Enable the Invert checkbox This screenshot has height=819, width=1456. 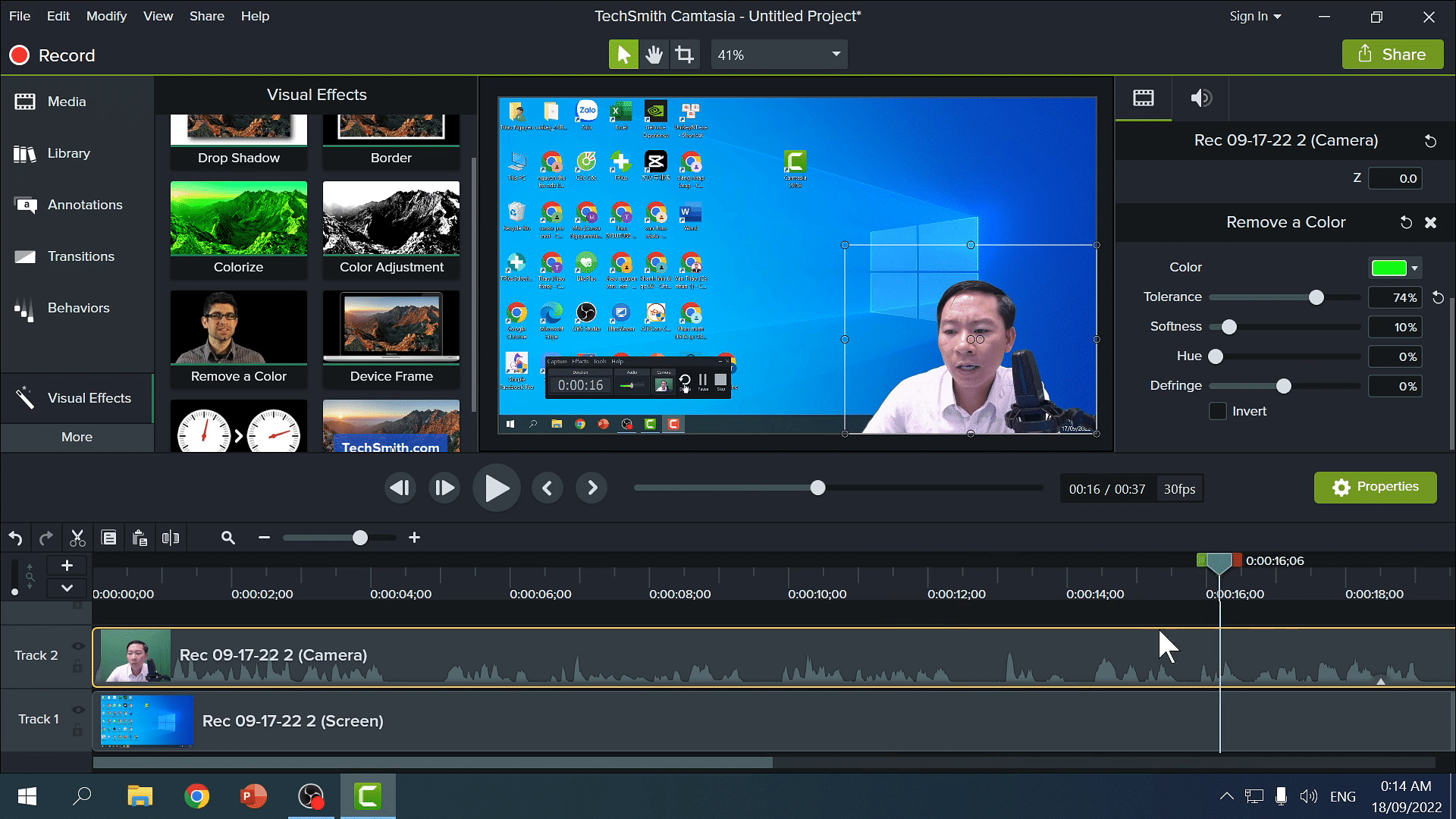click(1218, 411)
